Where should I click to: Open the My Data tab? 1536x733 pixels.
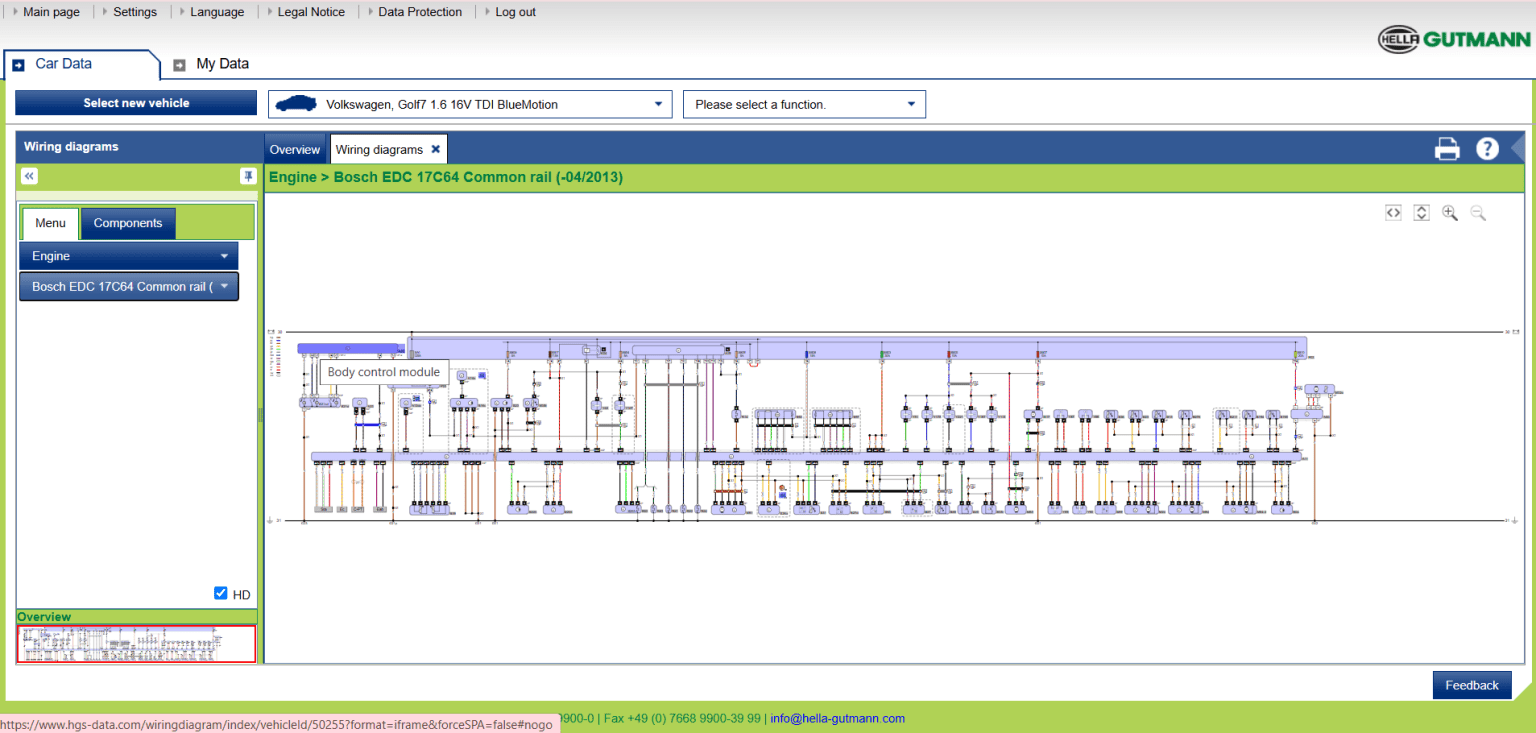(x=221, y=64)
